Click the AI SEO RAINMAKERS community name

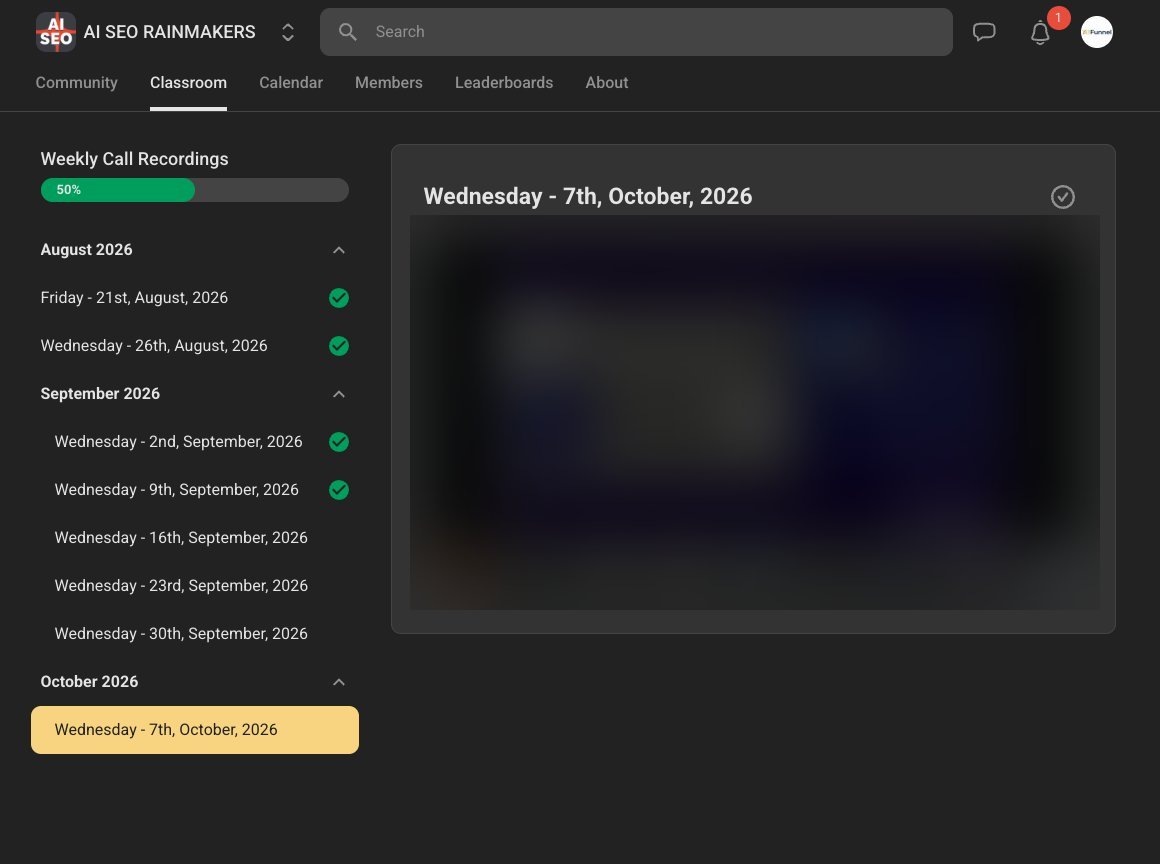(169, 32)
